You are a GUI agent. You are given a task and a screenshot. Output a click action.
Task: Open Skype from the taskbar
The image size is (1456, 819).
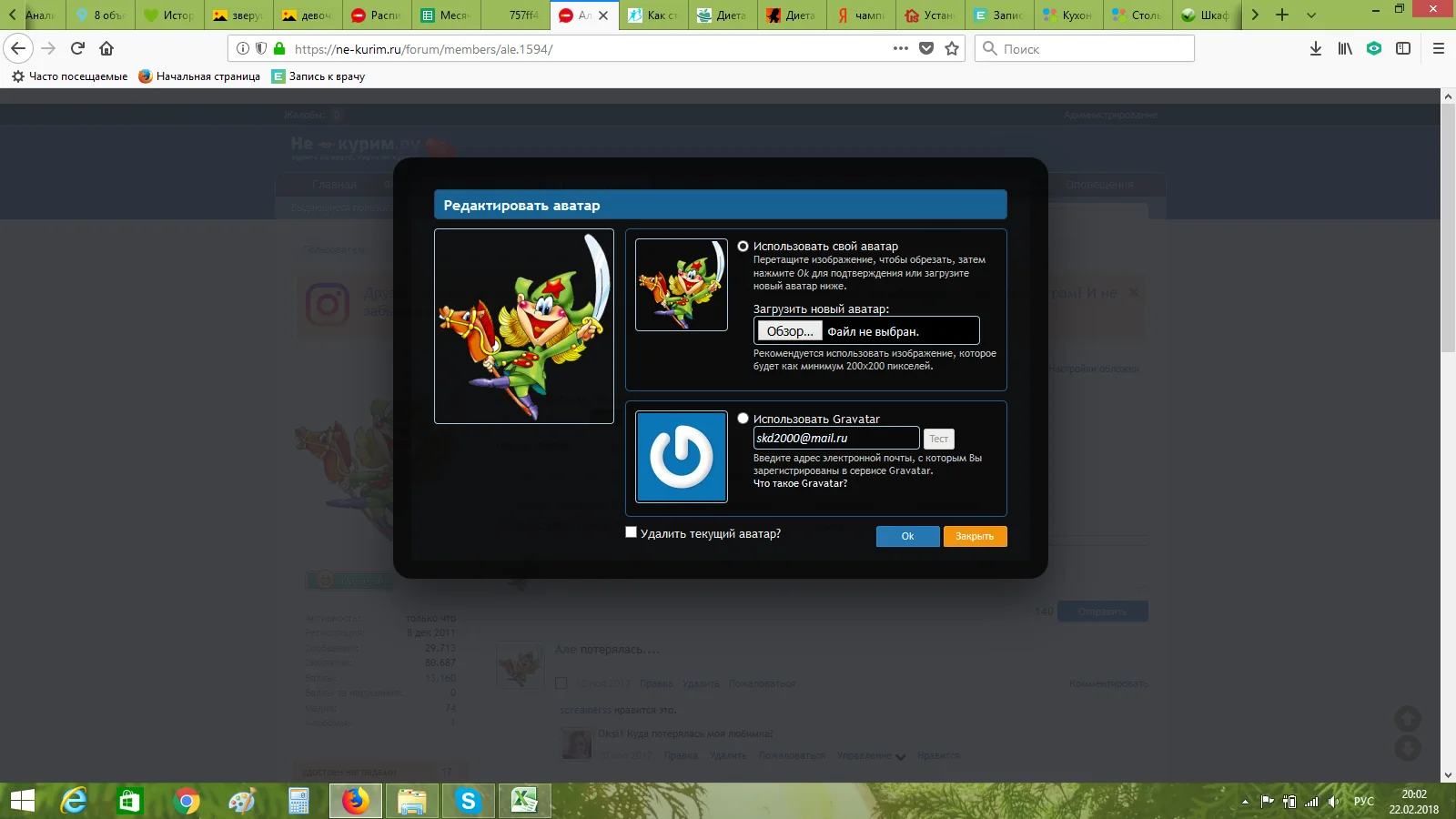coord(469,801)
